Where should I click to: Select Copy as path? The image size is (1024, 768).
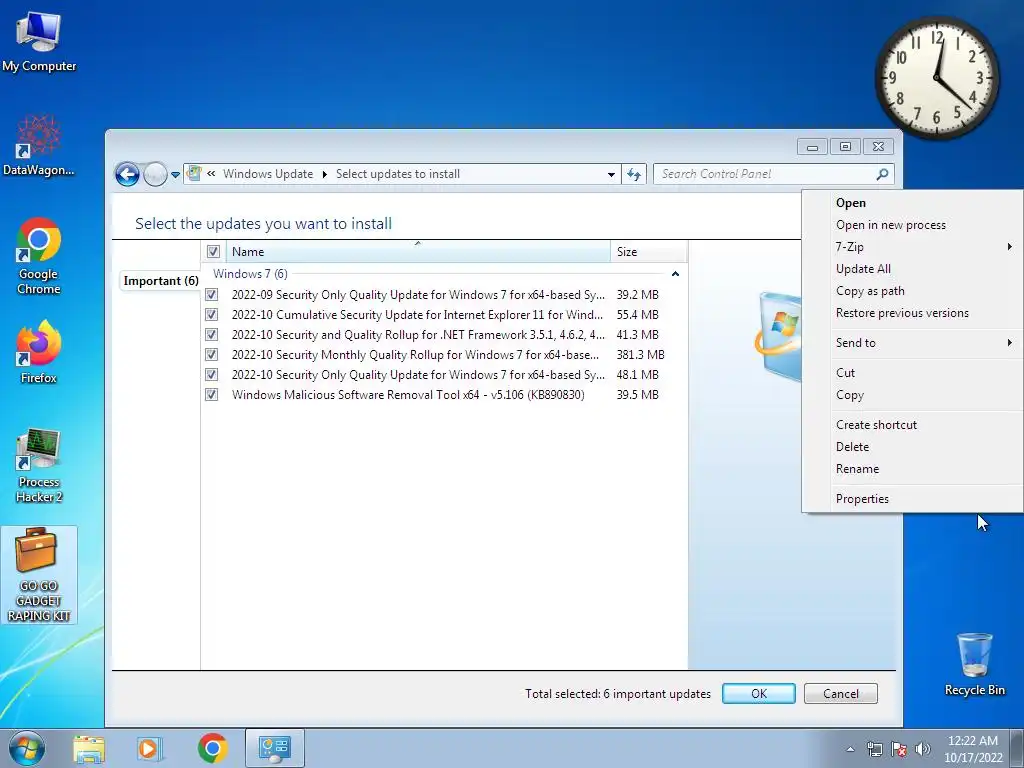pos(913,291)
